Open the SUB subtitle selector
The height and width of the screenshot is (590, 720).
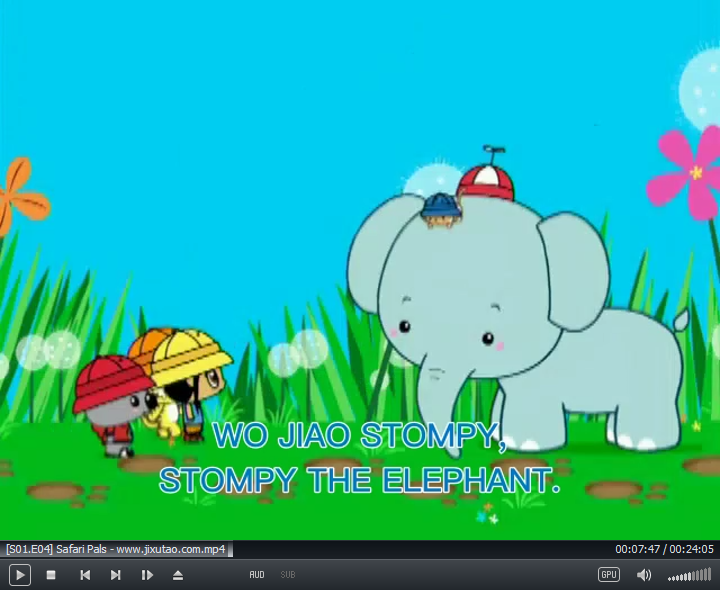click(288, 575)
